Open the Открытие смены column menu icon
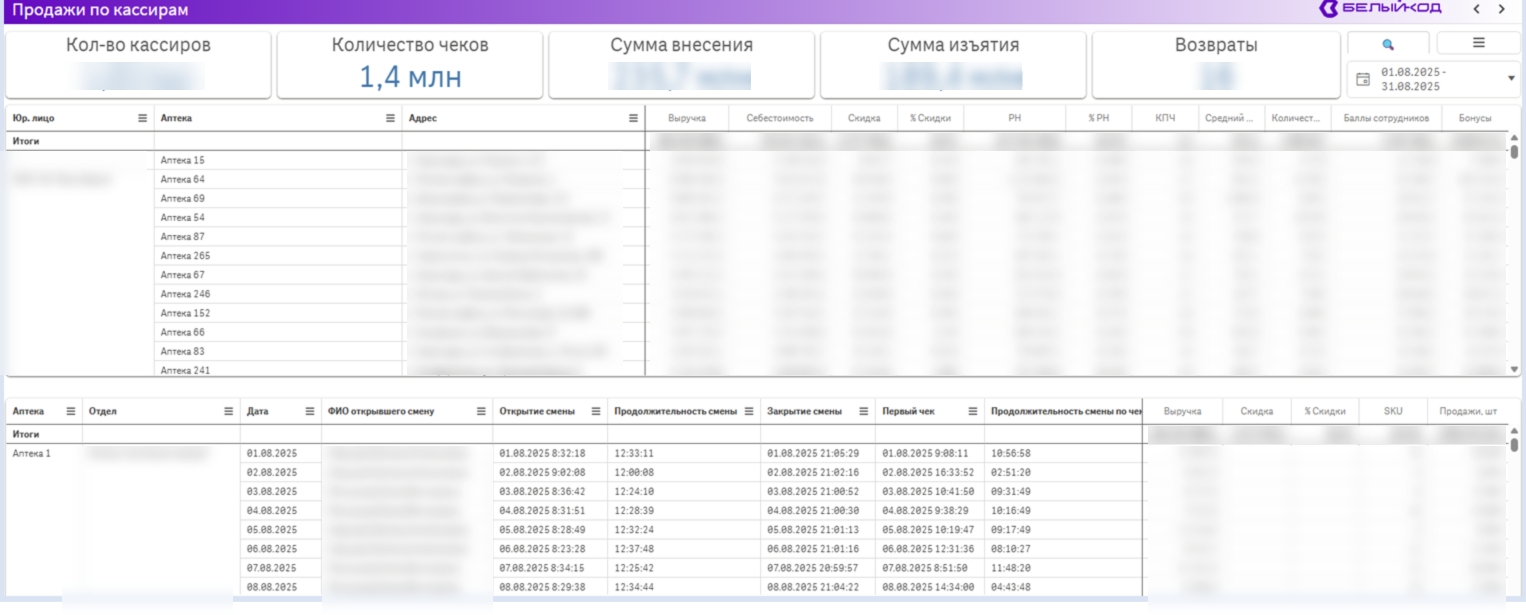The image size is (1526, 615). click(596, 411)
